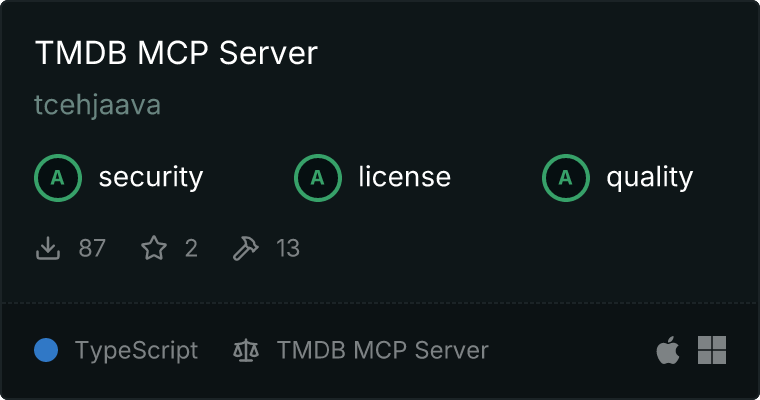
Task: Click the license scales icon
Action: 246,350
